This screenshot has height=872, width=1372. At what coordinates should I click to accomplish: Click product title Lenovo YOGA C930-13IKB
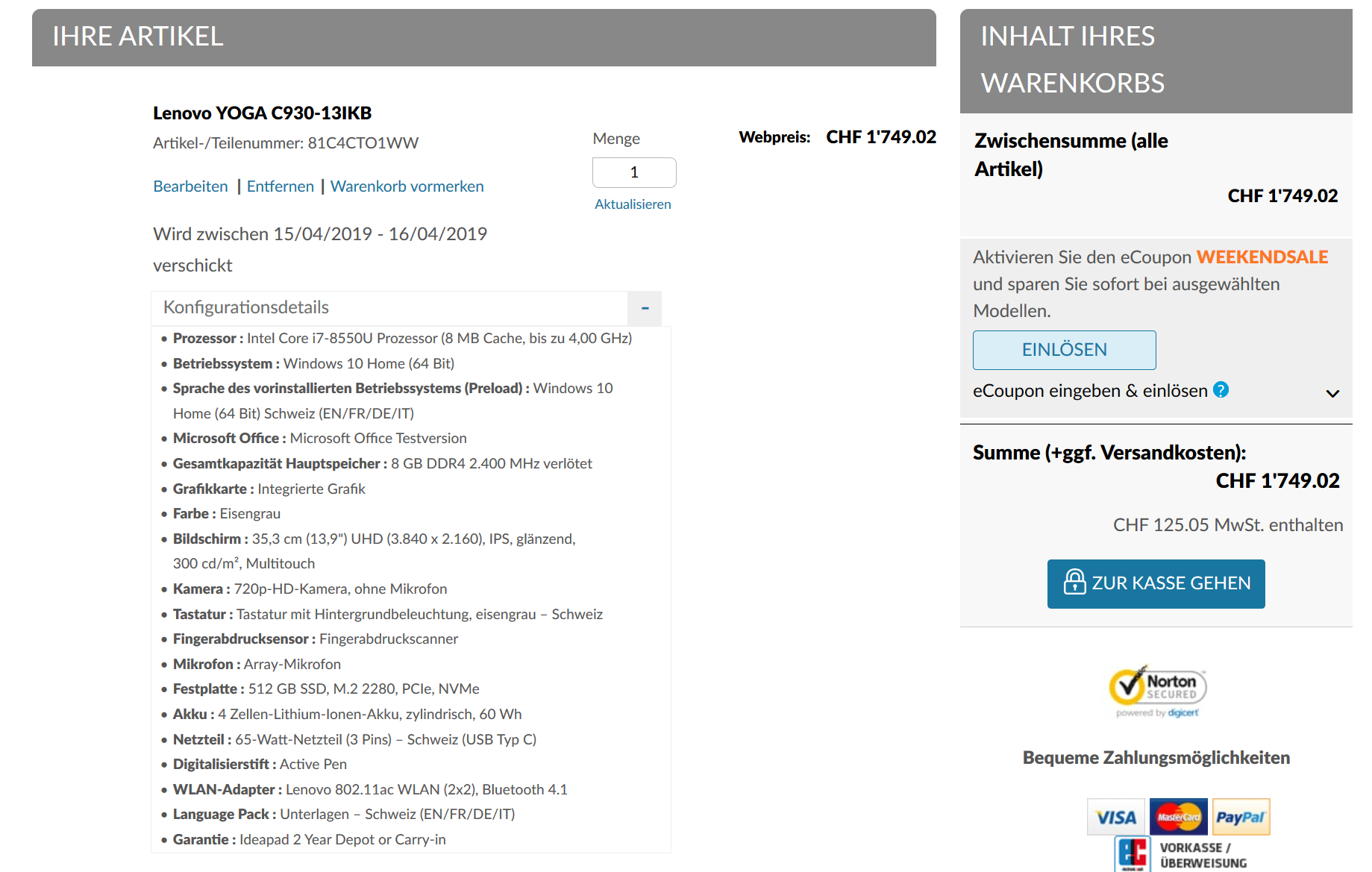[x=263, y=113]
